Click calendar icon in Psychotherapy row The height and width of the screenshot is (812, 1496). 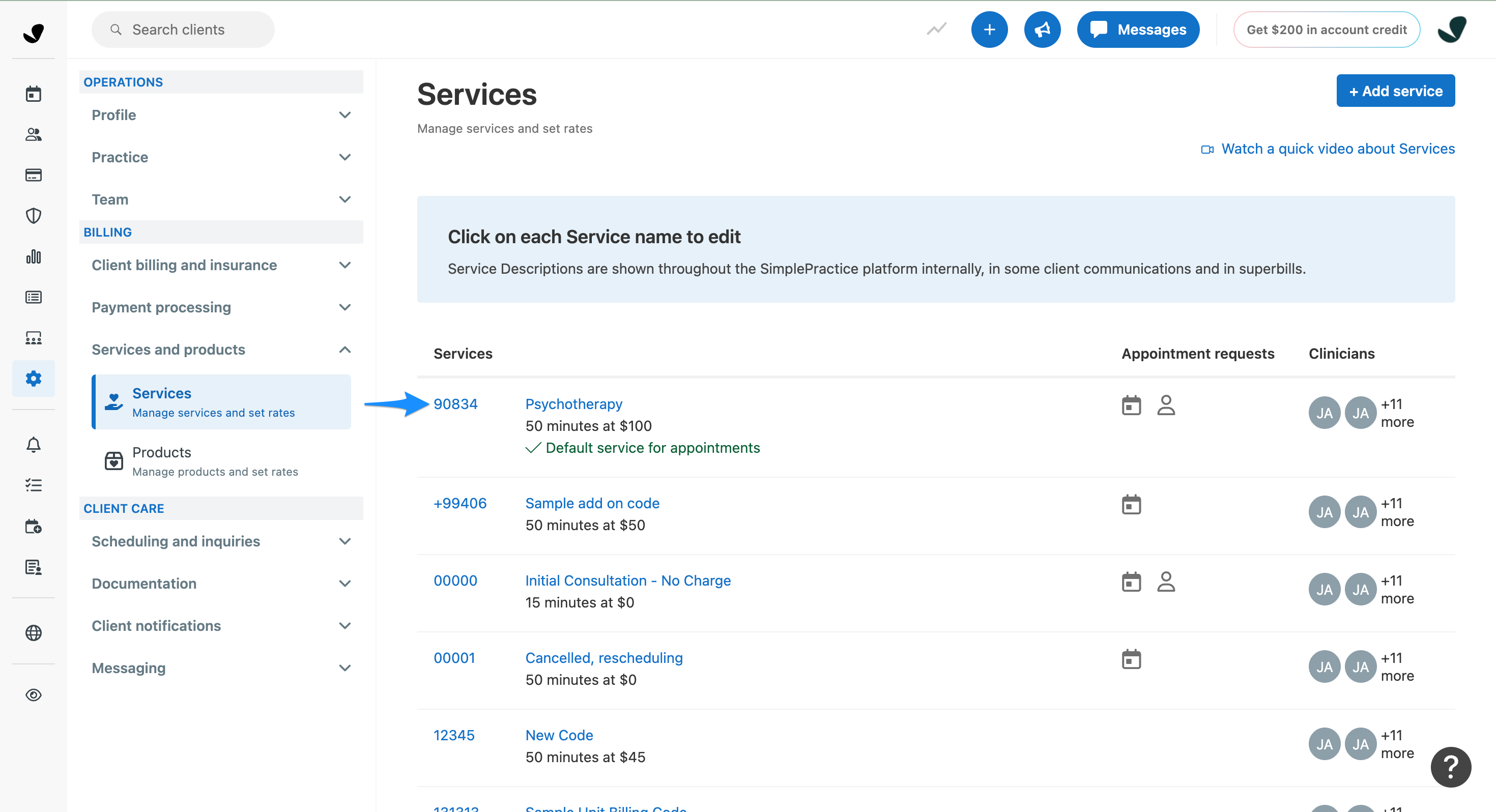tap(1131, 405)
